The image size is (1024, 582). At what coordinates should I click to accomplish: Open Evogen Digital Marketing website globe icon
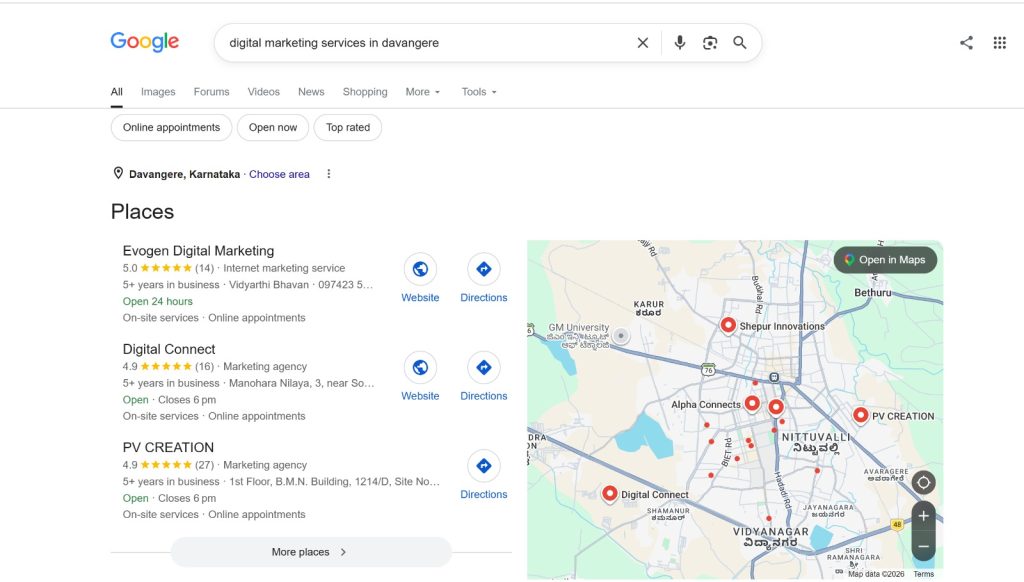420,268
